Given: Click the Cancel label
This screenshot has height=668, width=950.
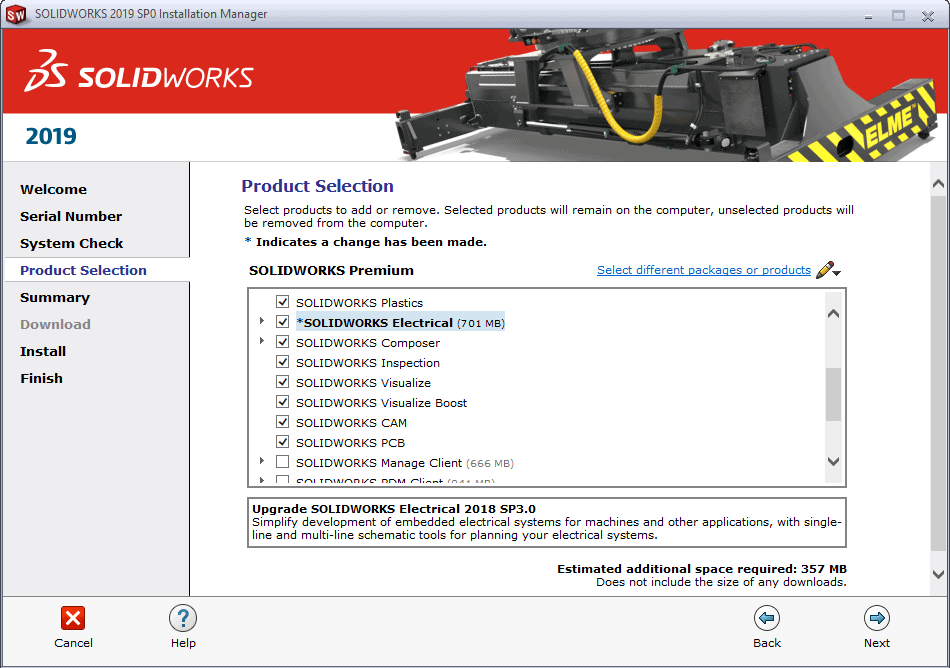Looking at the screenshot, I should tap(73, 643).
